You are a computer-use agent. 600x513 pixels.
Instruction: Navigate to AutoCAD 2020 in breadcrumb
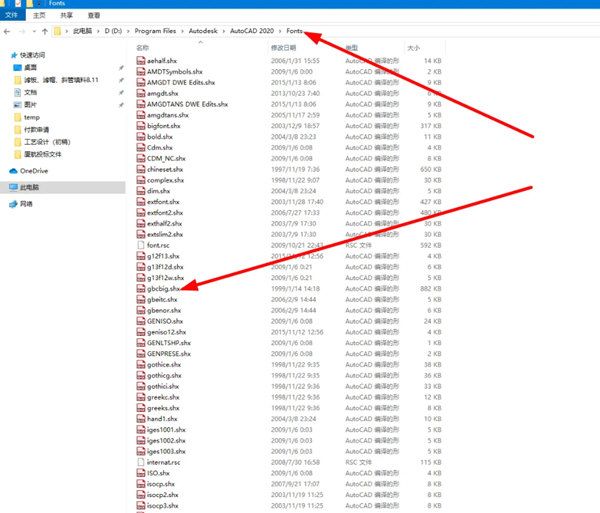pyautogui.click(x=252, y=31)
